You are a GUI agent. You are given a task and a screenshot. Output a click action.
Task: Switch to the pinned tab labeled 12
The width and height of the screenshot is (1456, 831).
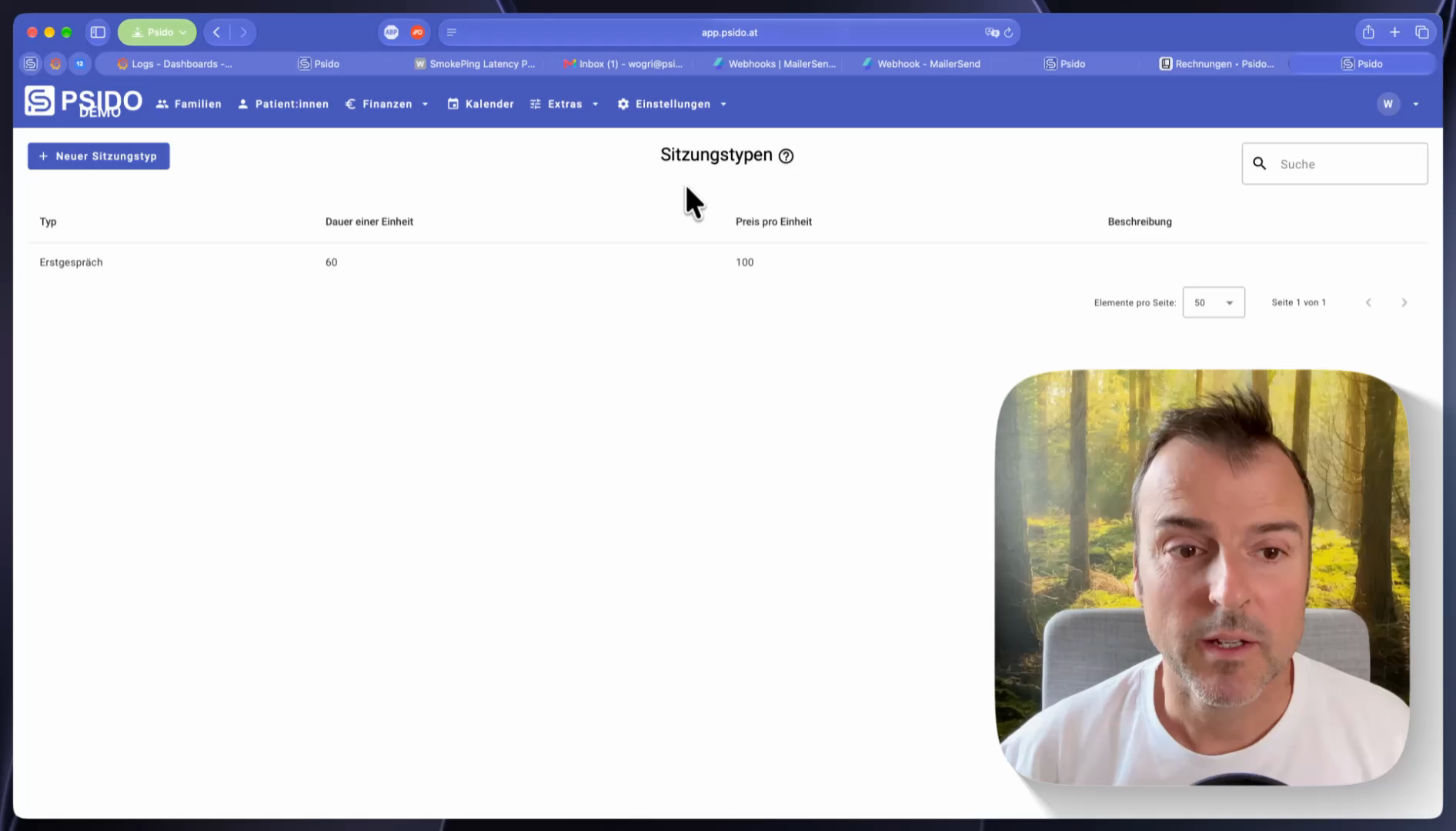coord(80,64)
